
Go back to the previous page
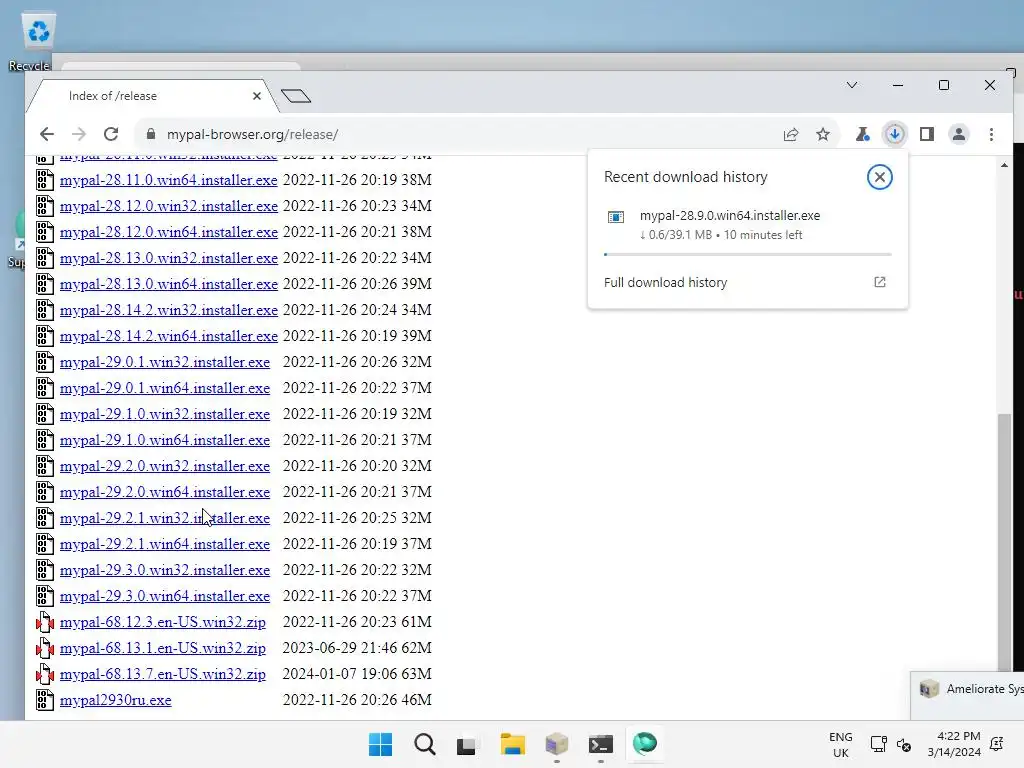pos(46,135)
